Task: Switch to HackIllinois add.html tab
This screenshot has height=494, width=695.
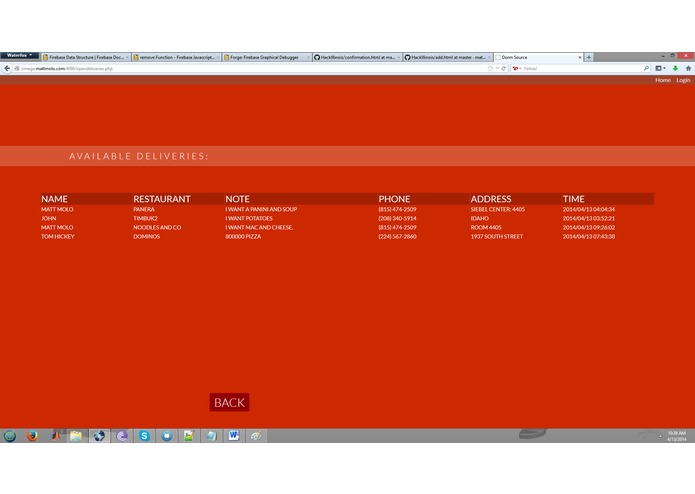Action: [448, 57]
